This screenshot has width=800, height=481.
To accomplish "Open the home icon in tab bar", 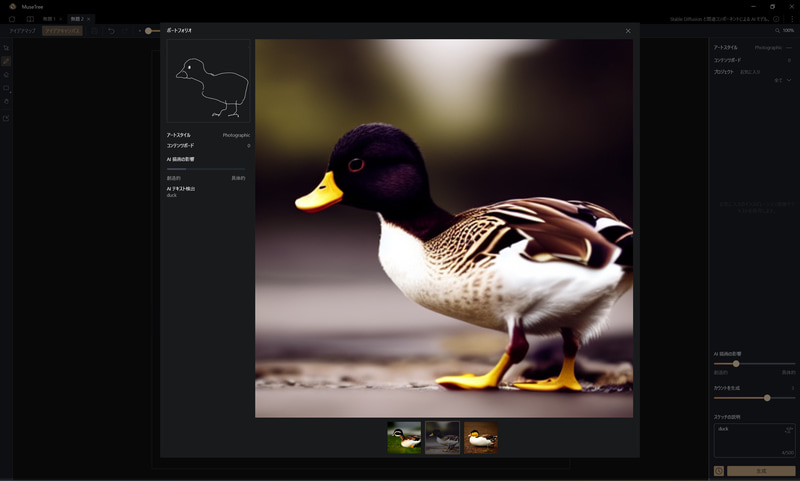I will tap(12, 19).
